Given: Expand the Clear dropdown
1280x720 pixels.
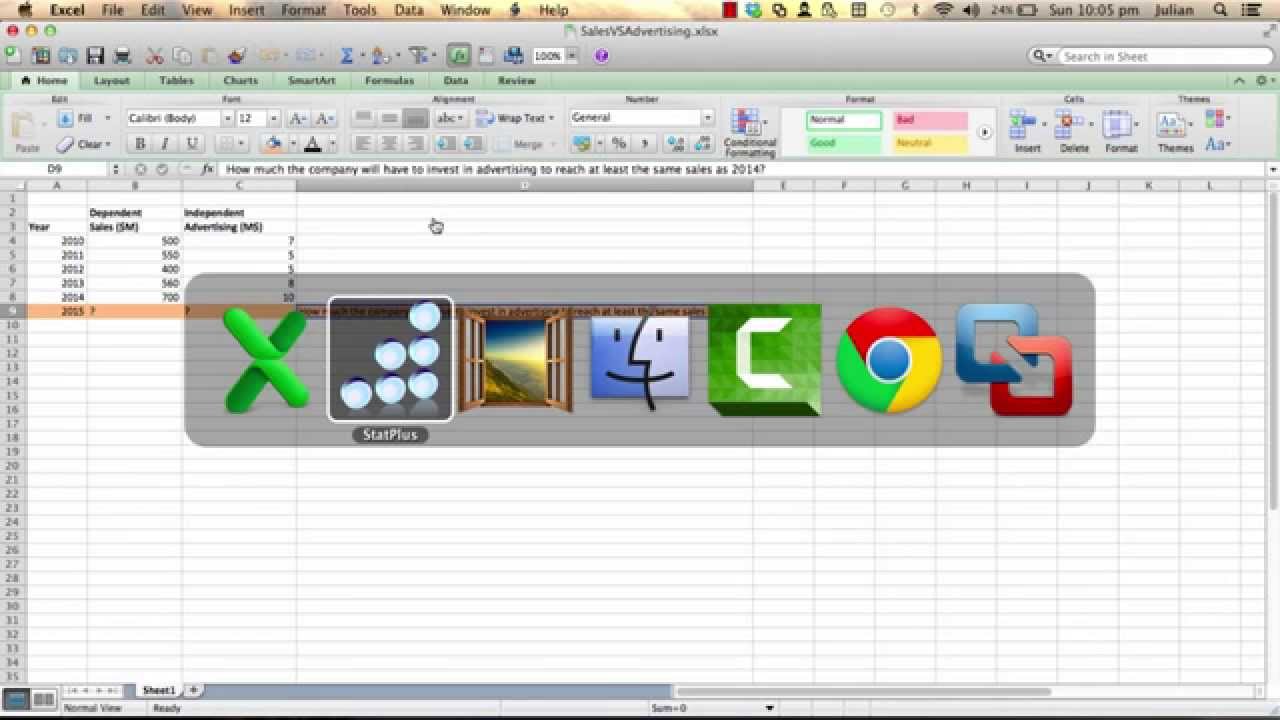Looking at the screenshot, I should (109, 144).
